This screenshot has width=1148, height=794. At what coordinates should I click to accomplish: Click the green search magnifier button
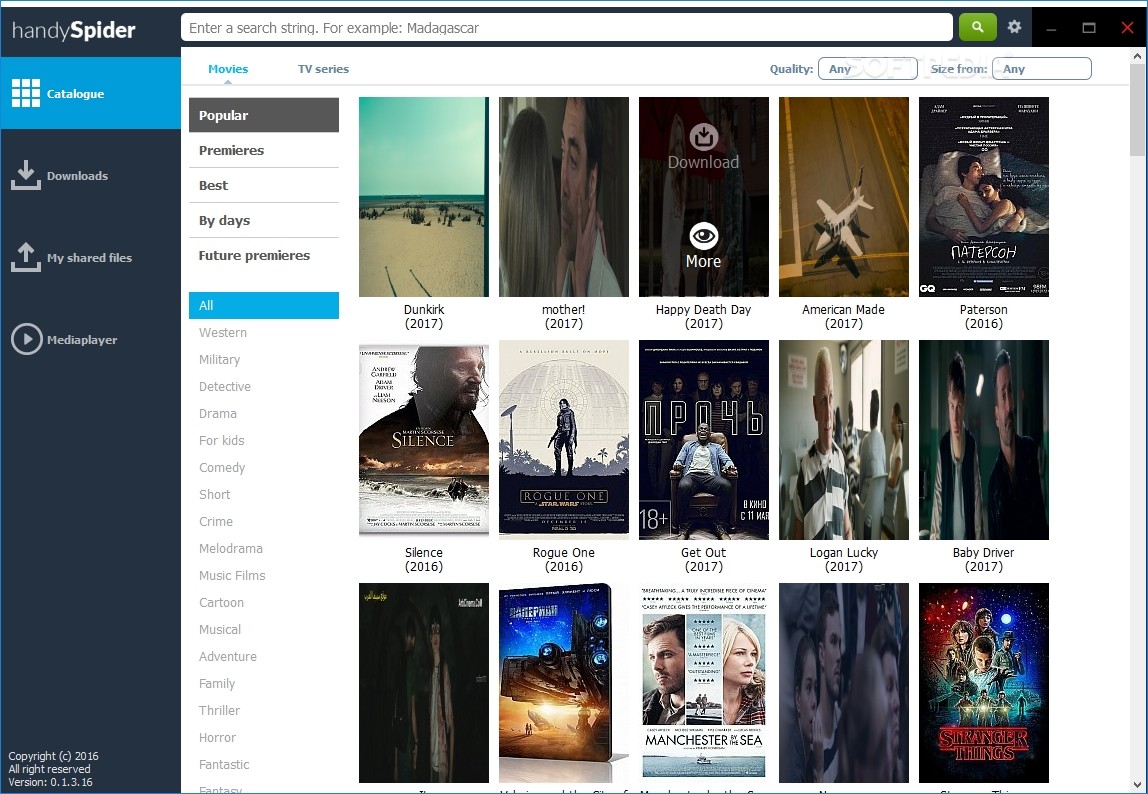pyautogui.click(x=977, y=27)
